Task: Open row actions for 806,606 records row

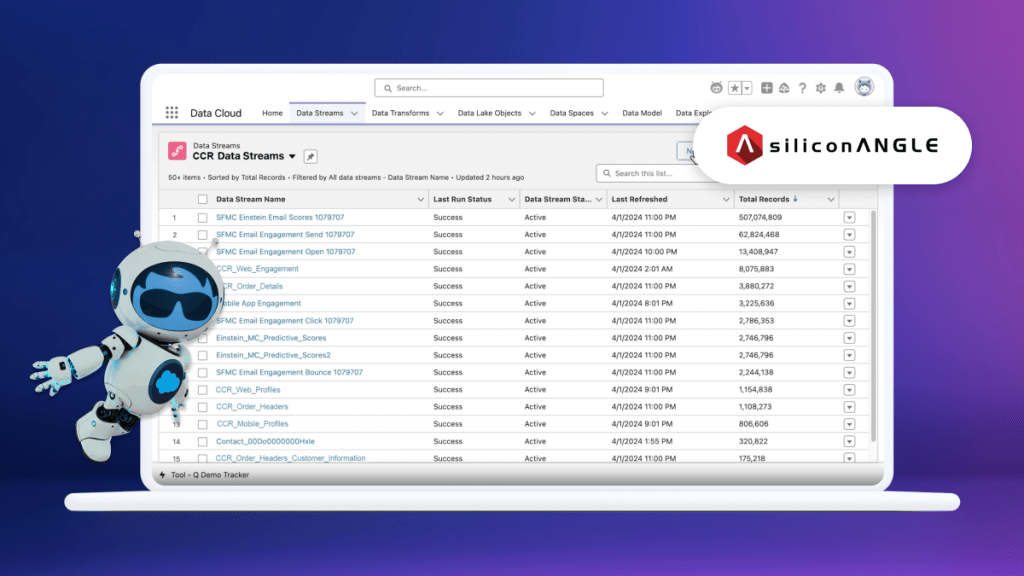Action: (x=849, y=424)
